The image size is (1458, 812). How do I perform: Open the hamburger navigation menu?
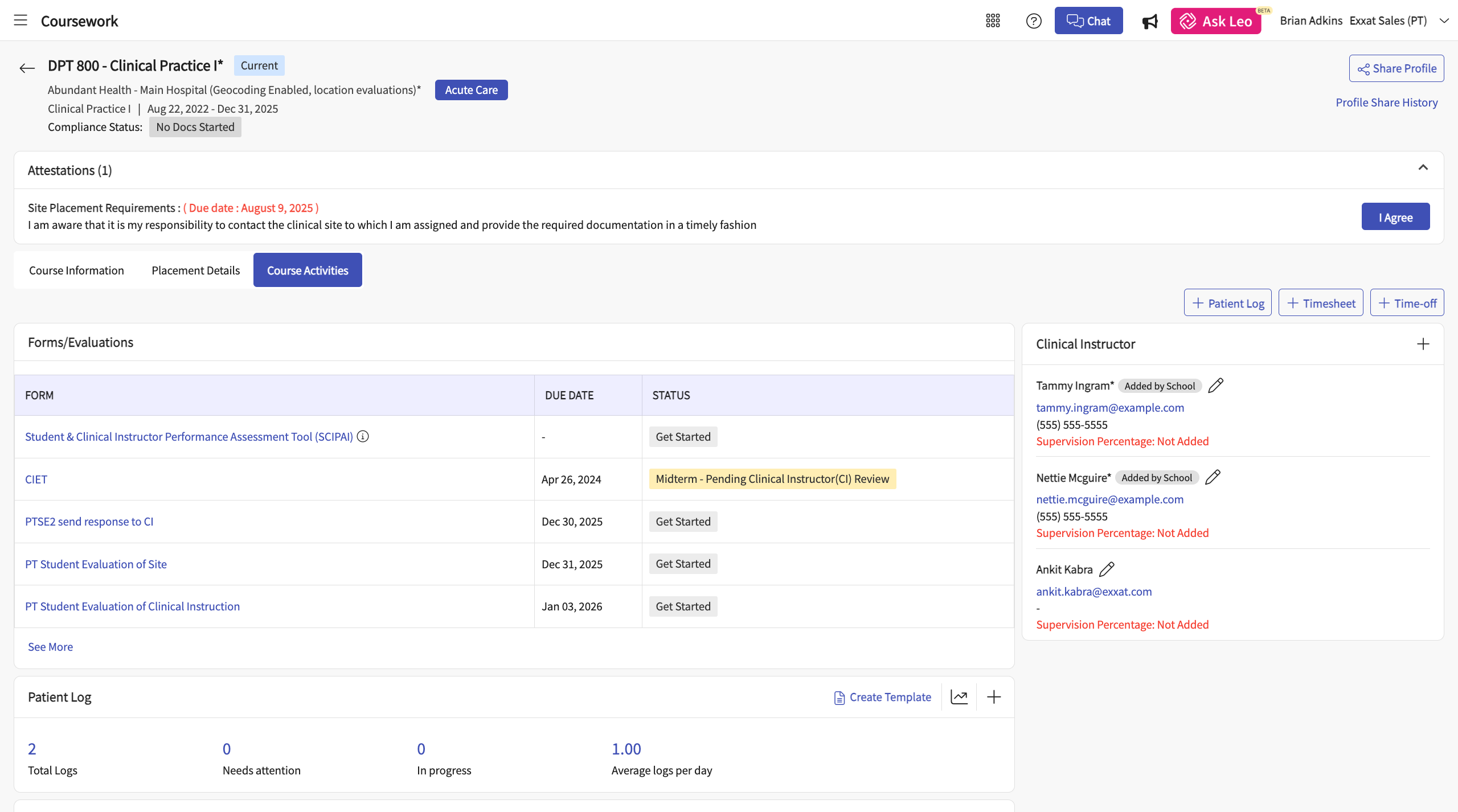[x=21, y=20]
